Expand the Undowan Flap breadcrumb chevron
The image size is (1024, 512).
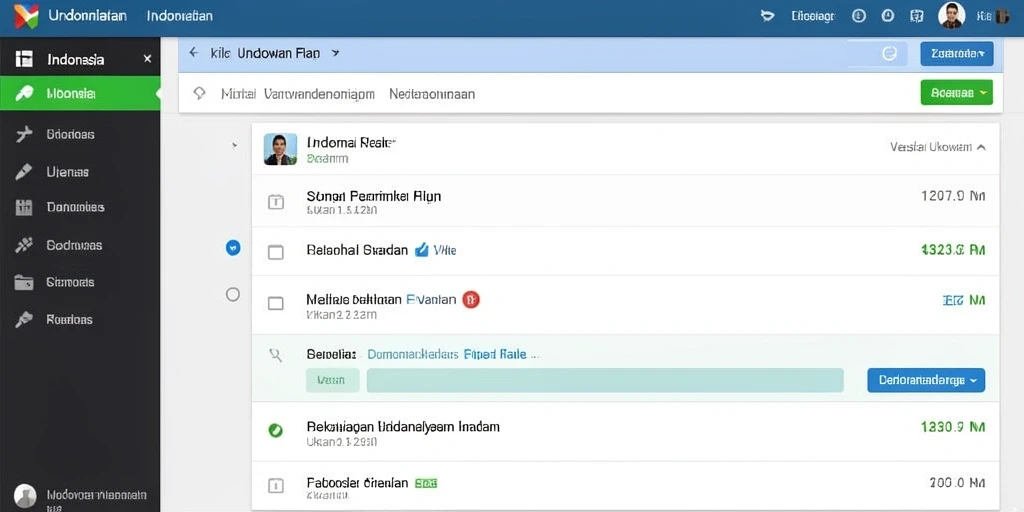click(335, 53)
